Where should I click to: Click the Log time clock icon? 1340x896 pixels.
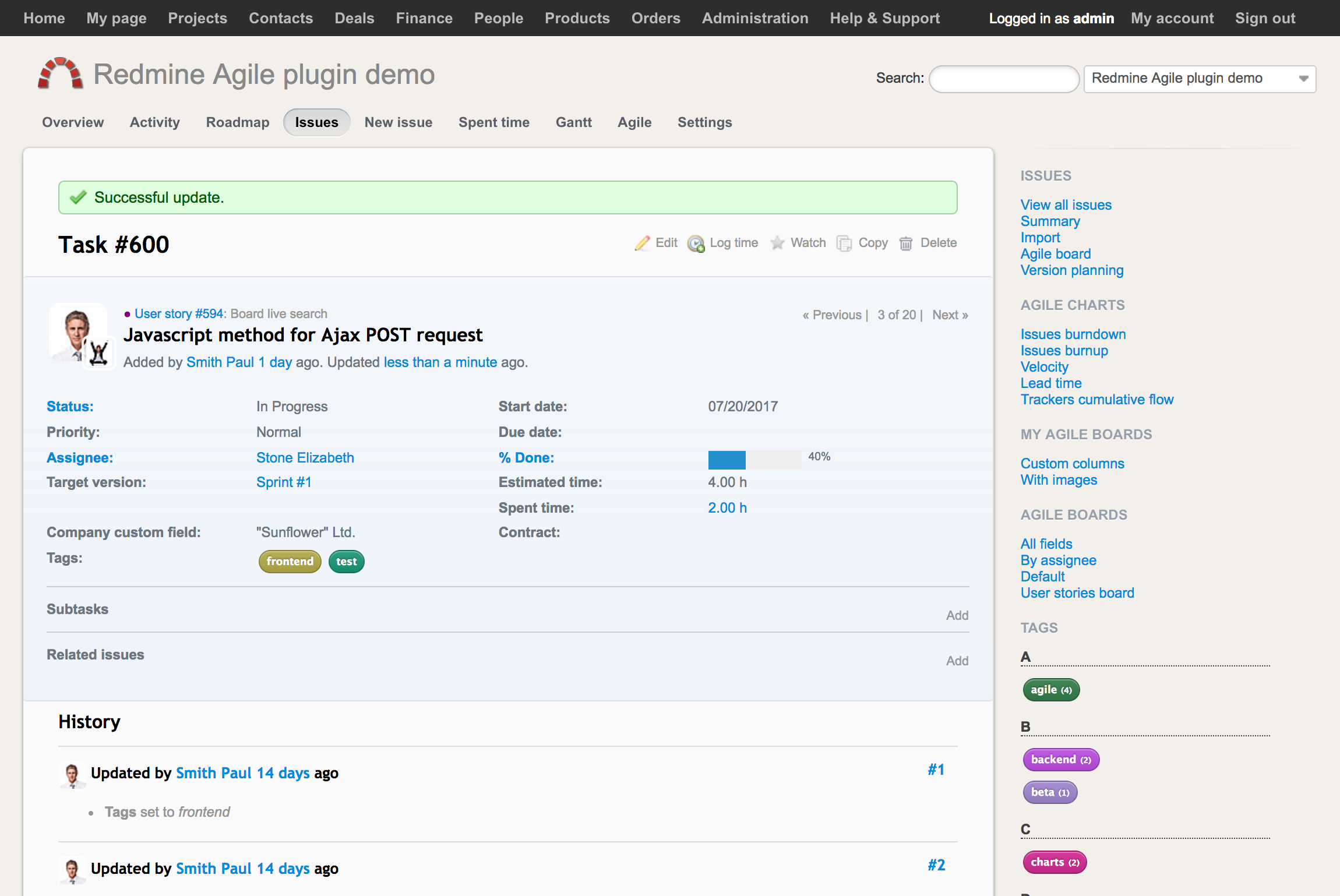696,244
